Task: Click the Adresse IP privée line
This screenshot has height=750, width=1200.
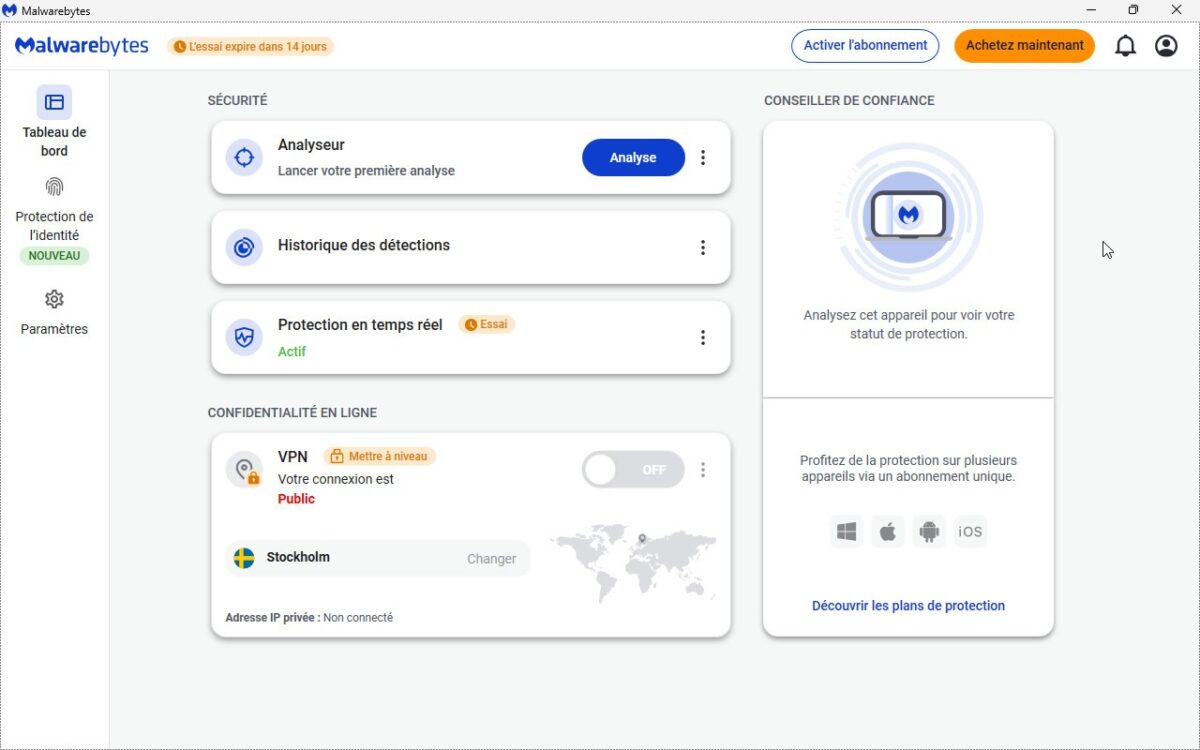Action: pyautogui.click(x=309, y=617)
